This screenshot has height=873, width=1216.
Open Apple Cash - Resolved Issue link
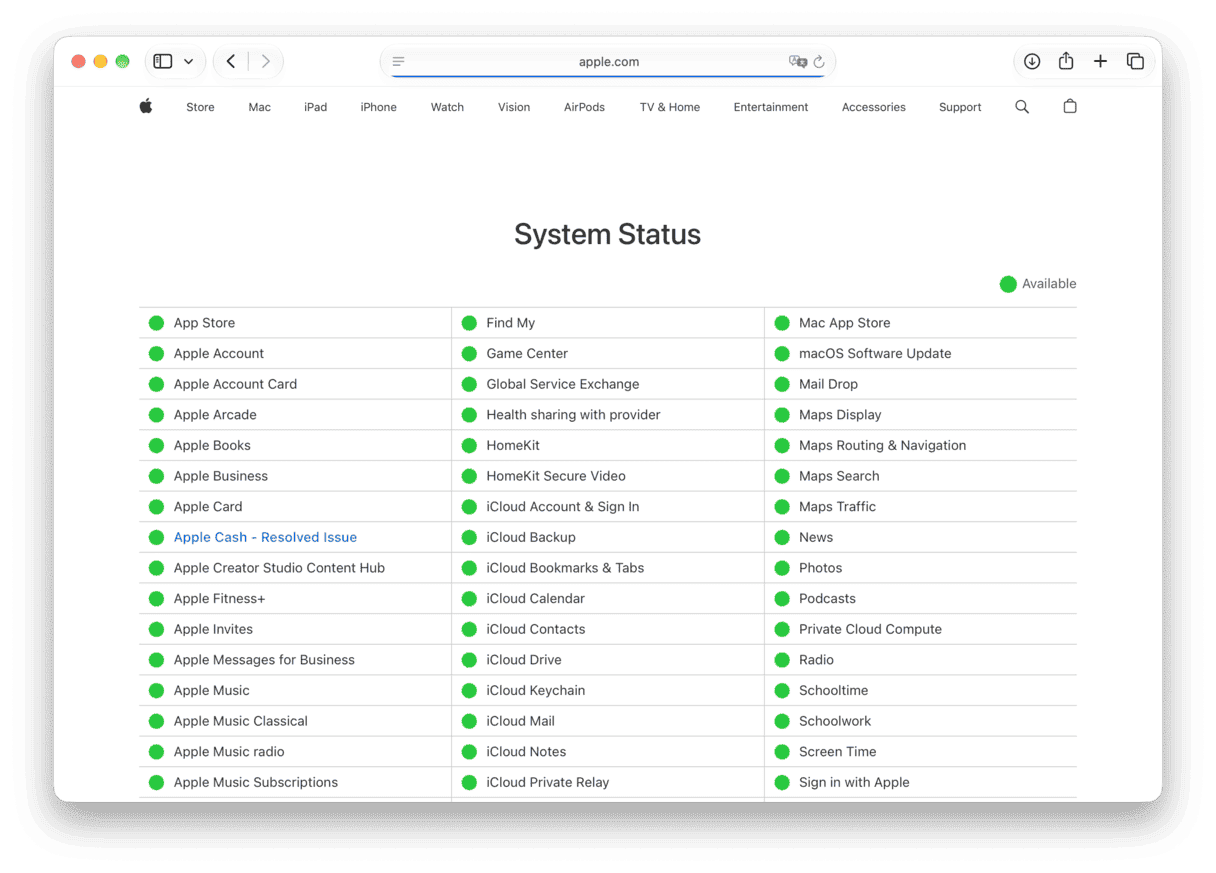(x=265, y=538)
